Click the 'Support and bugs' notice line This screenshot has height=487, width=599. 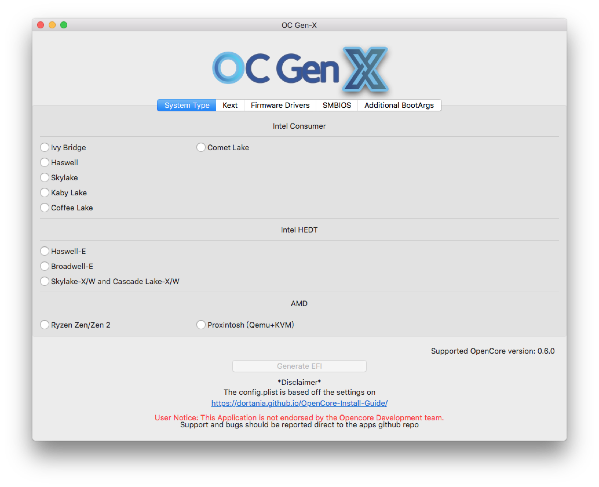tap(299, 425)
